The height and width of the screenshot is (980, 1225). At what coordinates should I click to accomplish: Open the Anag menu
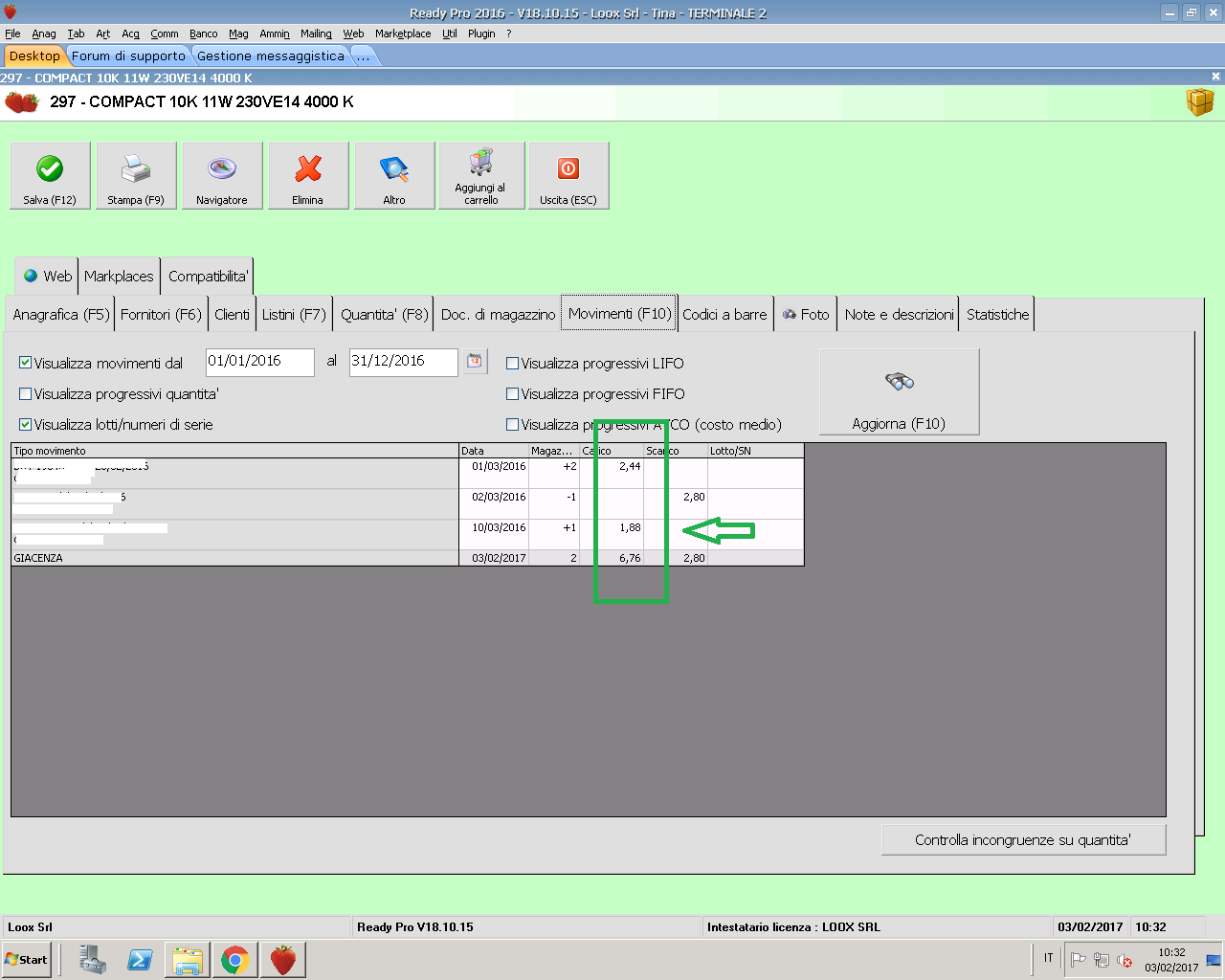tap(44, 33)
